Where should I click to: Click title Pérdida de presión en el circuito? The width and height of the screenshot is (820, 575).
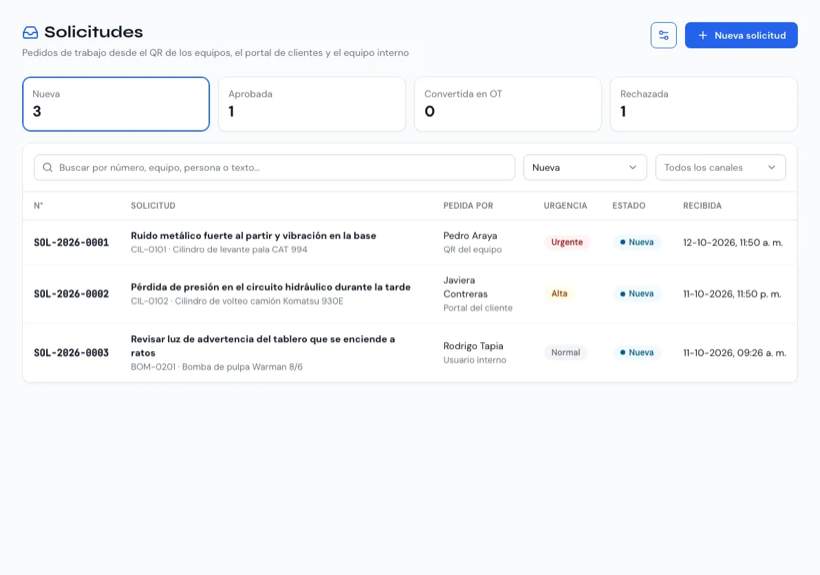pos(270,287)
